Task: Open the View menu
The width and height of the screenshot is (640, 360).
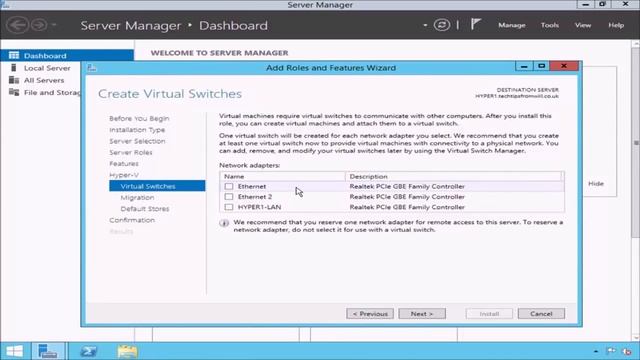Action: (583, 25)
